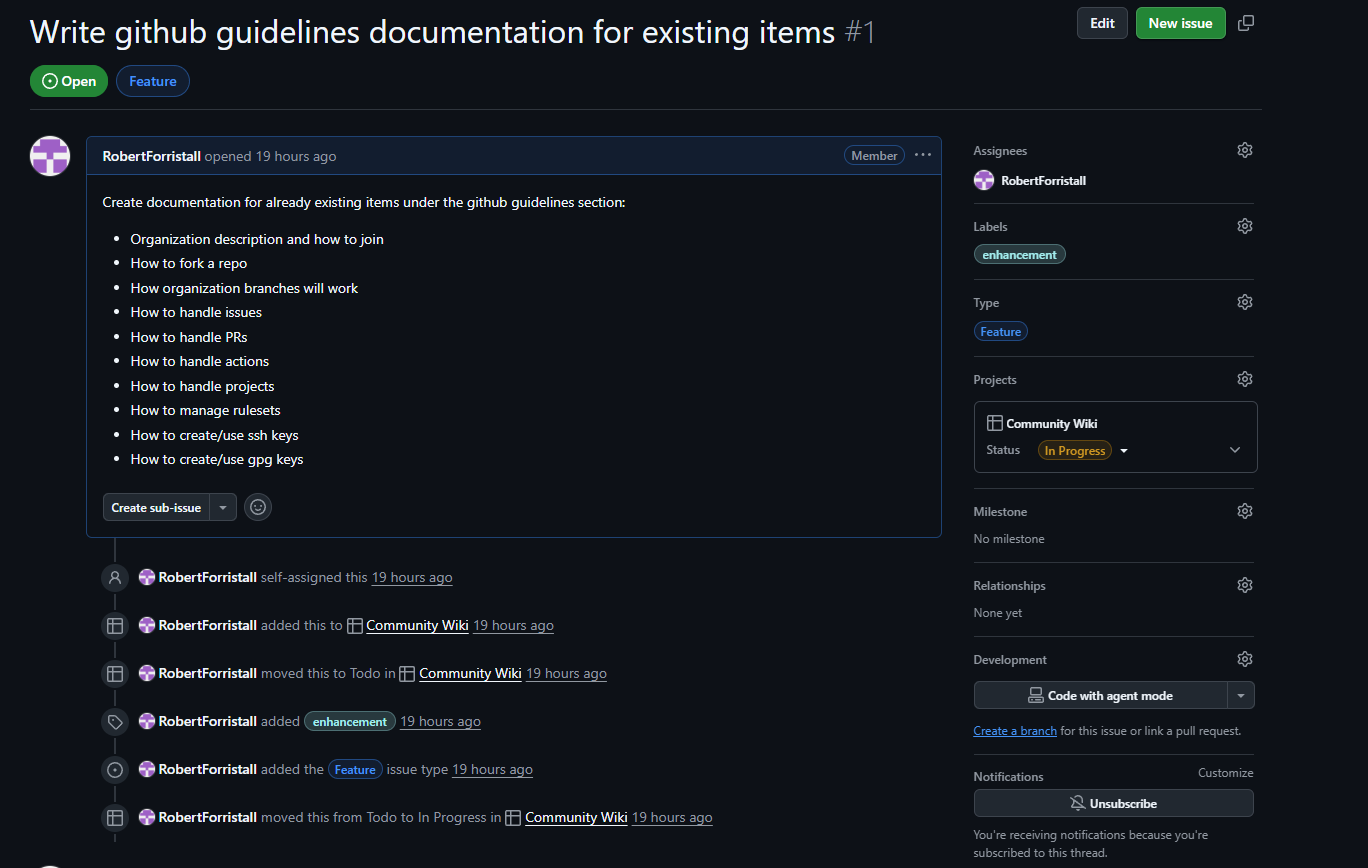This screenshot has width=1368, height=868.
Task: Select the enhancement label badge
Action: click(1019, 254)
